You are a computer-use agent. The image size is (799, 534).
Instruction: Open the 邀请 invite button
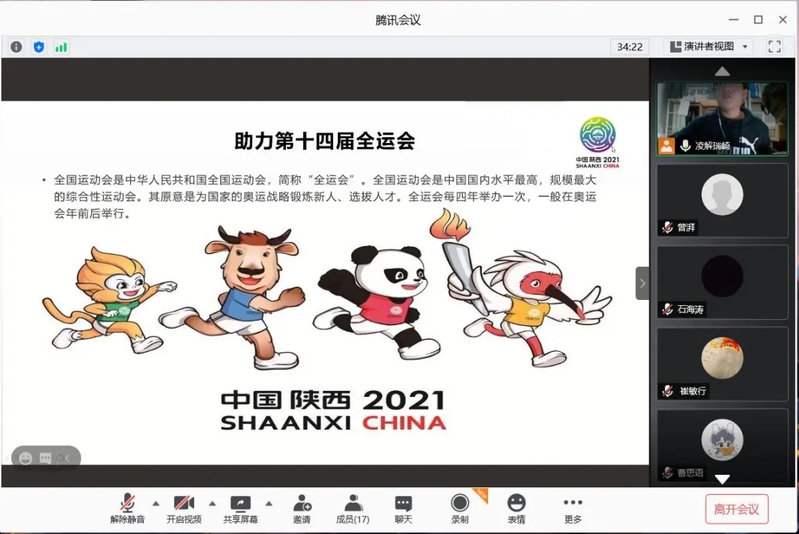tap(302, 509)
